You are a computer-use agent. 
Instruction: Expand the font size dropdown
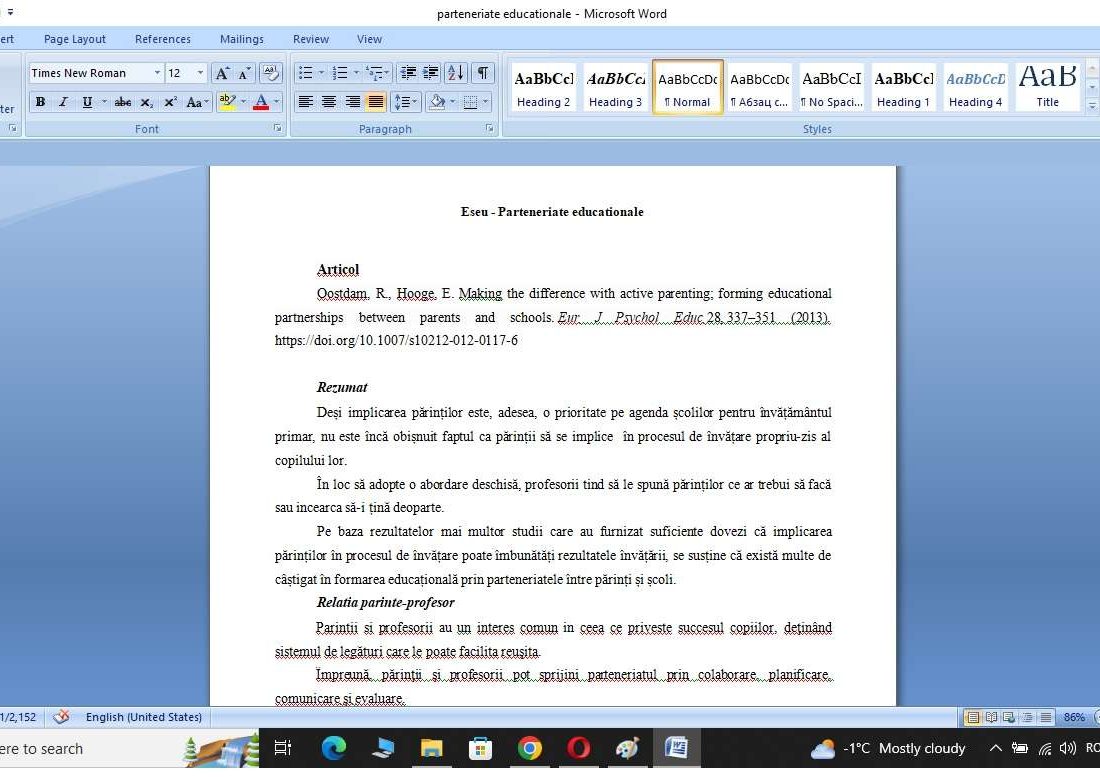point(198,72)
